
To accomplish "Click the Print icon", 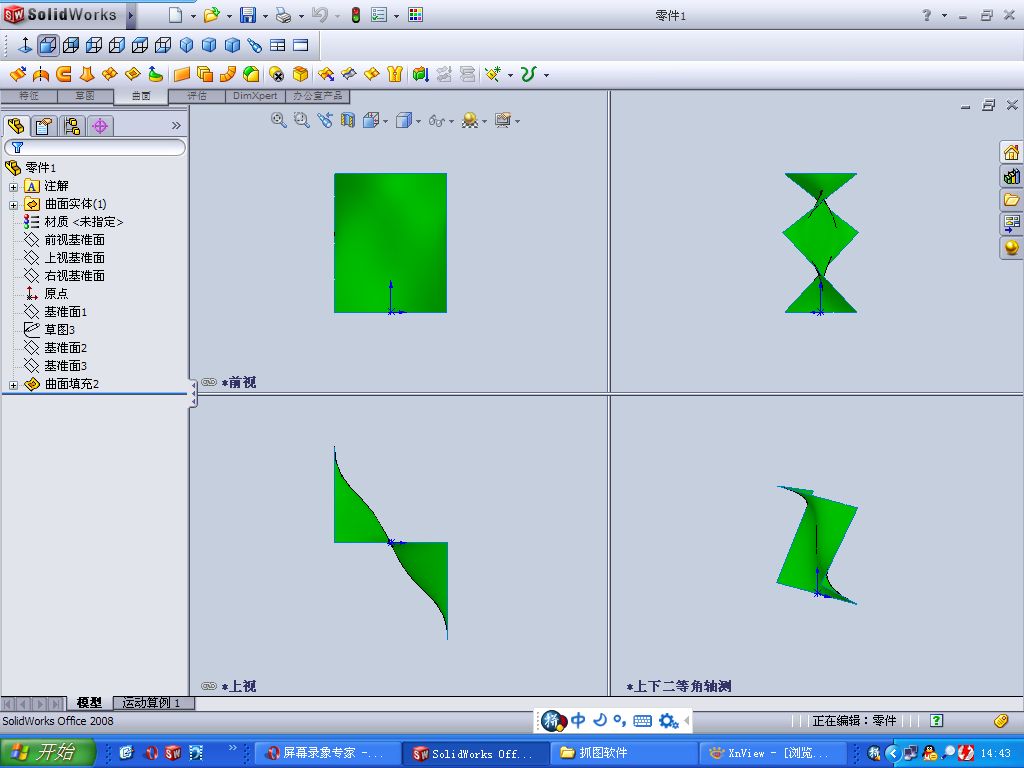I will [x=283, y=15].
